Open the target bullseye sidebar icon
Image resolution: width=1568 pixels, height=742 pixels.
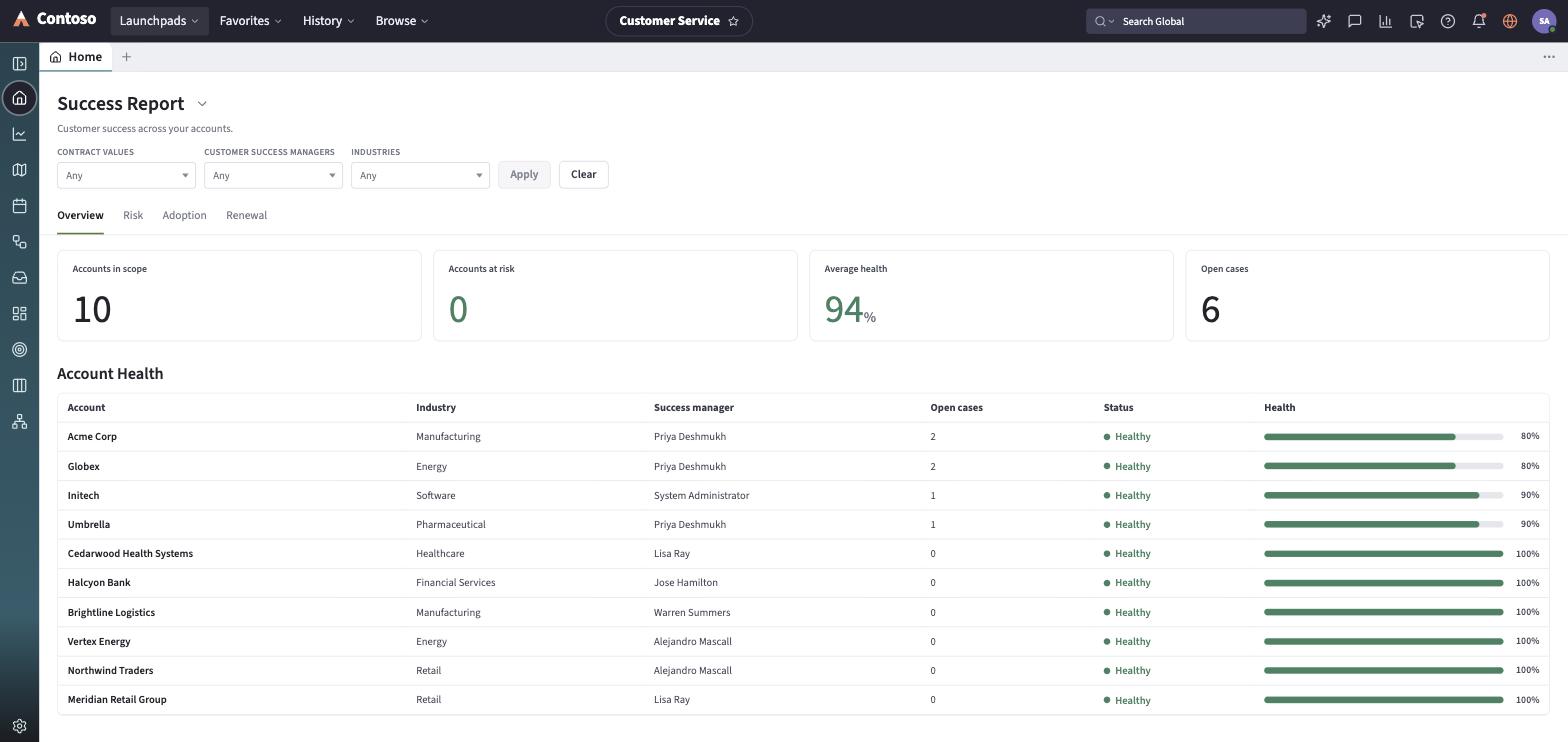19,350
